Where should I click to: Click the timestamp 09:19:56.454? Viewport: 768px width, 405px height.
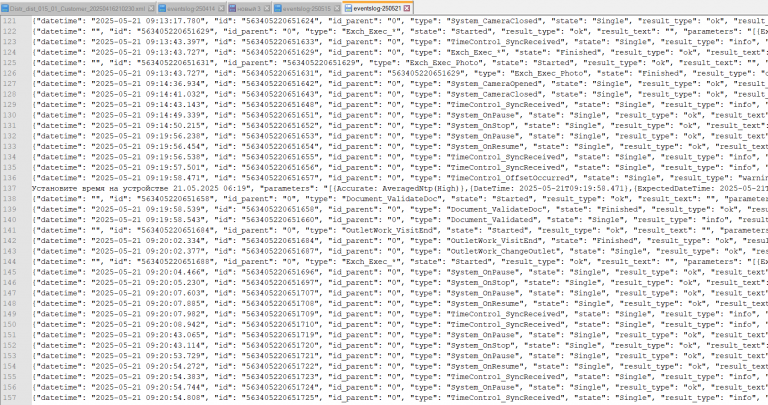[173, 146]
